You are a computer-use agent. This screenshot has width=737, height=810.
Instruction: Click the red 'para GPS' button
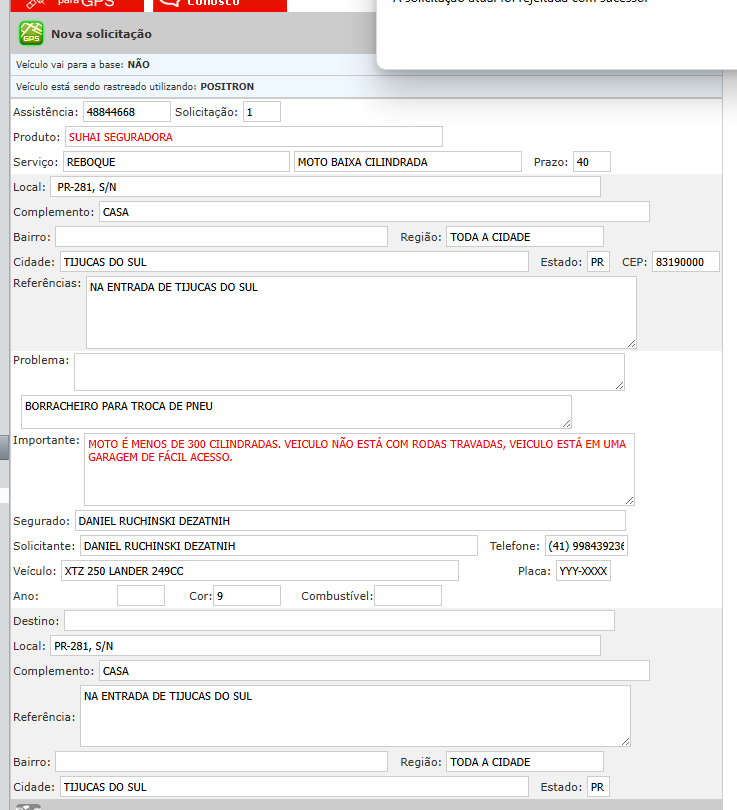(77, 5)
